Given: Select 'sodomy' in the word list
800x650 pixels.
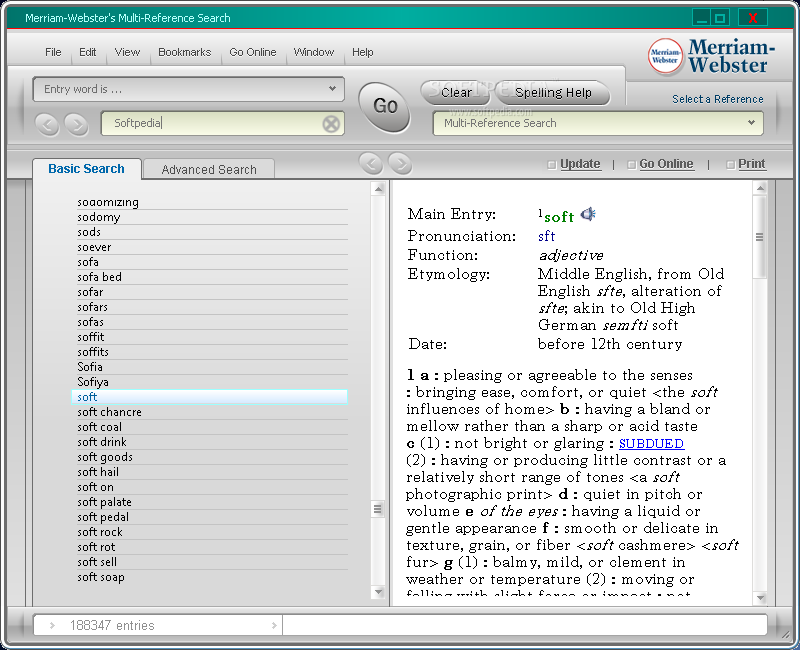Looking at the screenshot, I should [210, 217].
